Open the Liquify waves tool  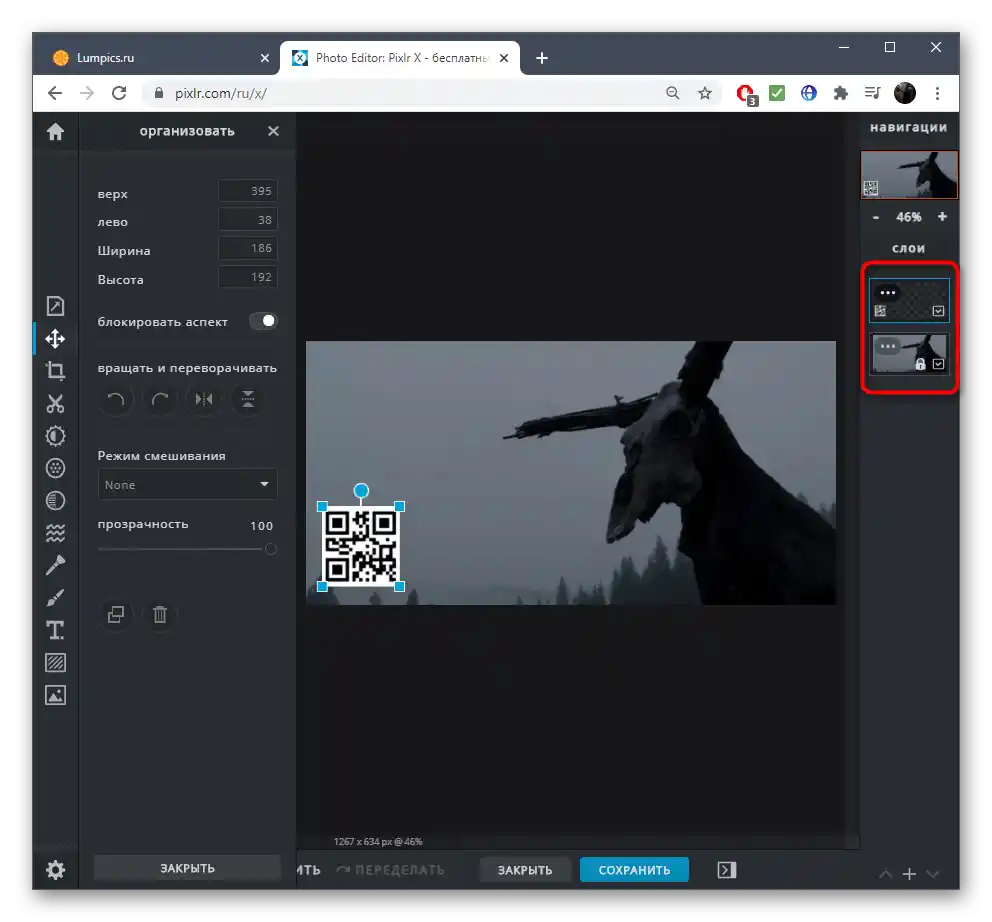tap(55, 533)
